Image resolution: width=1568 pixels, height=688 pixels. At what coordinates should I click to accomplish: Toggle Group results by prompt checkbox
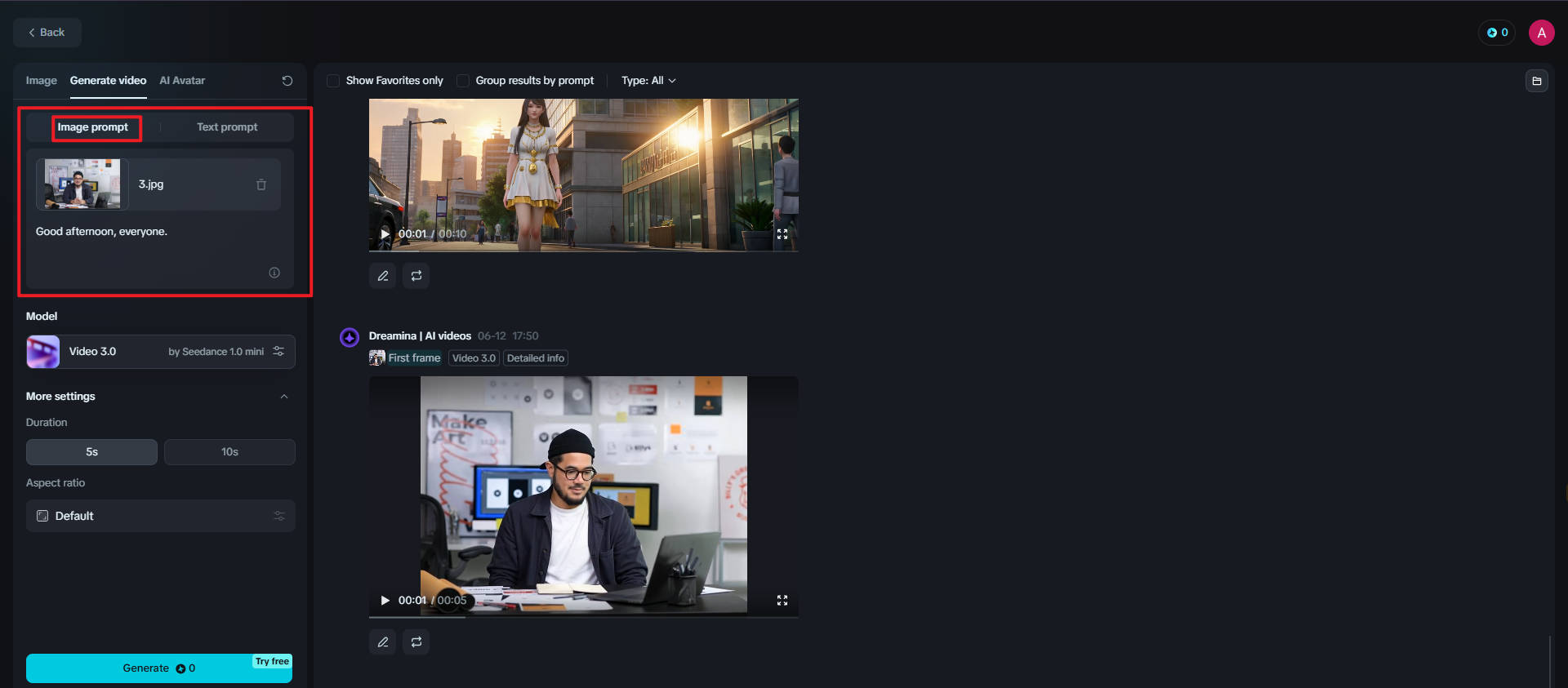click(x=463, y=81)
